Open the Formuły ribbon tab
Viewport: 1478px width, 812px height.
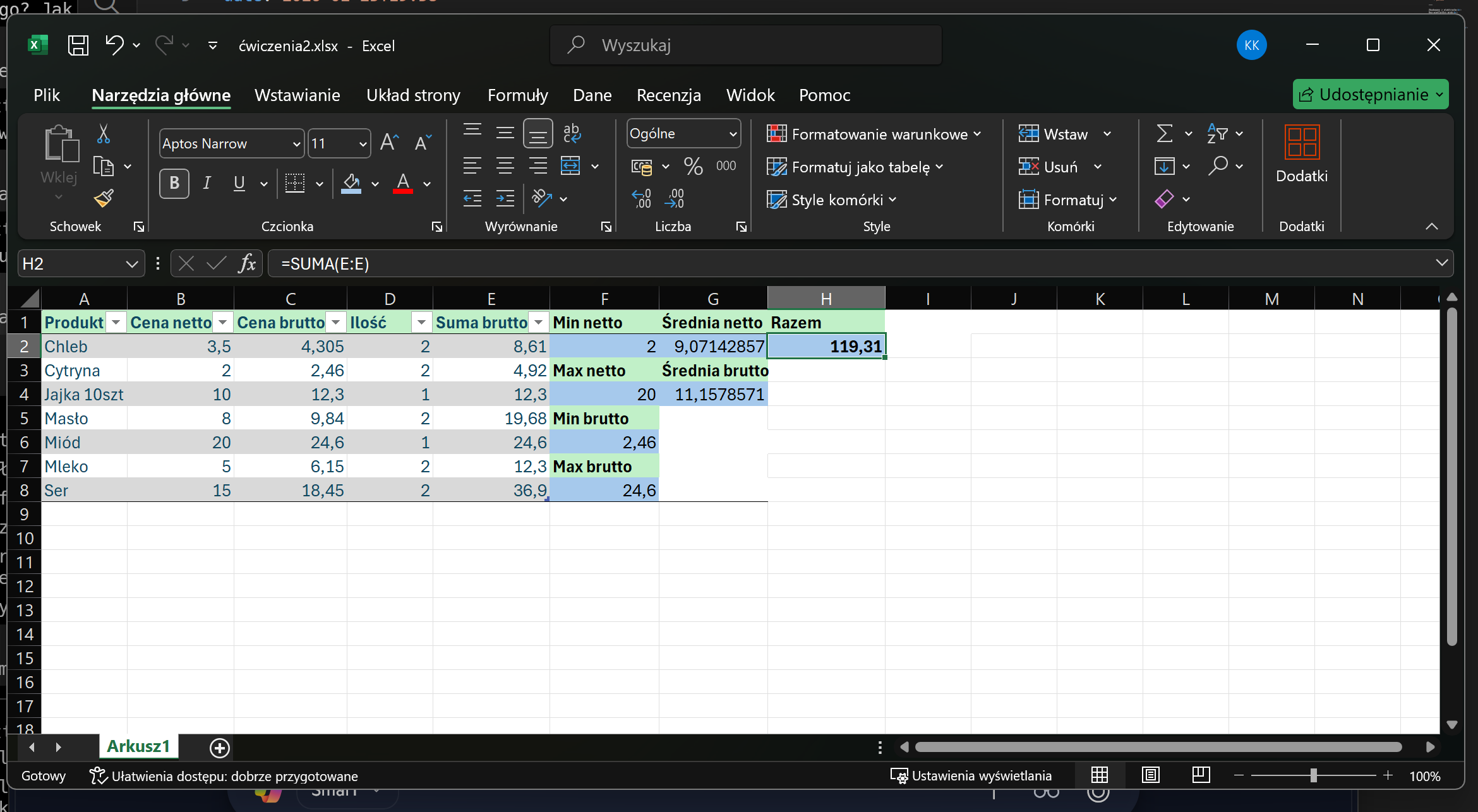point(517,95)
